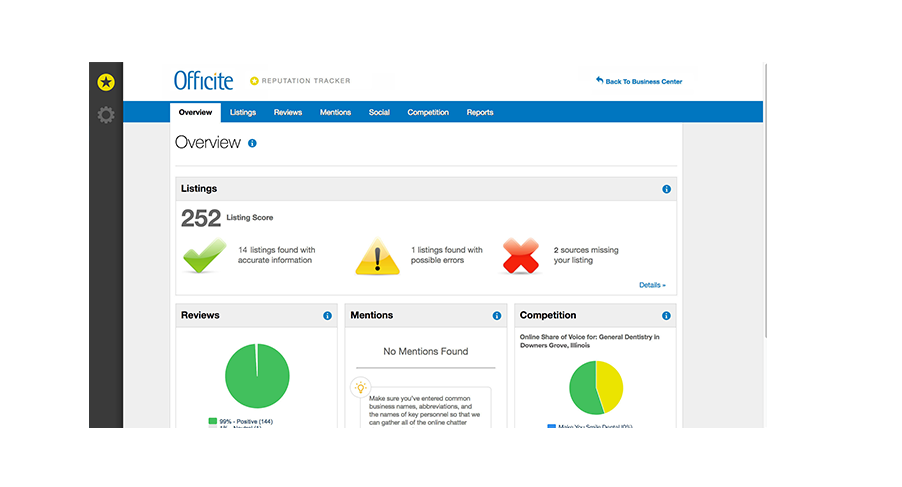
Task: Open the Competition tab
Action: click(428, 112)
